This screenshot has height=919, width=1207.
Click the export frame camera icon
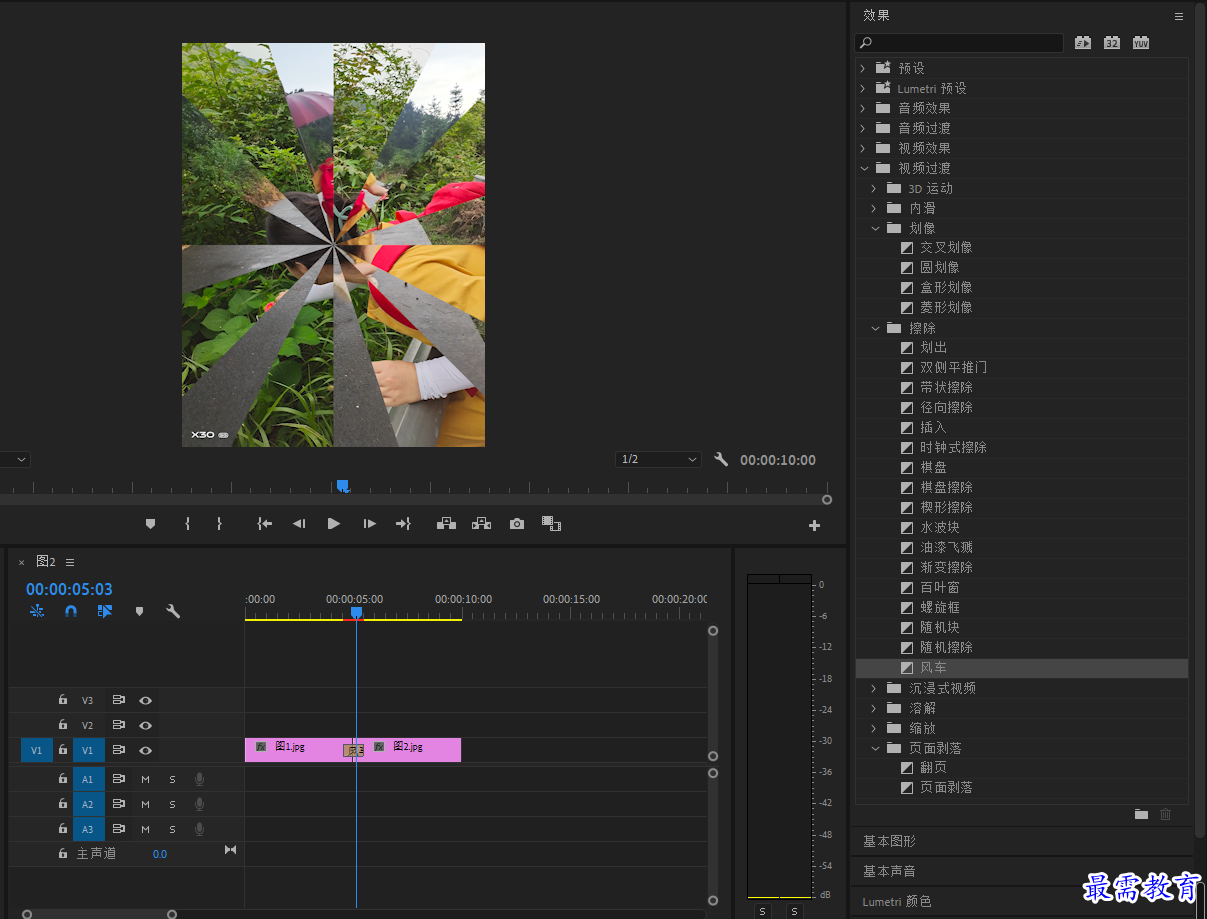click(516, 523)
